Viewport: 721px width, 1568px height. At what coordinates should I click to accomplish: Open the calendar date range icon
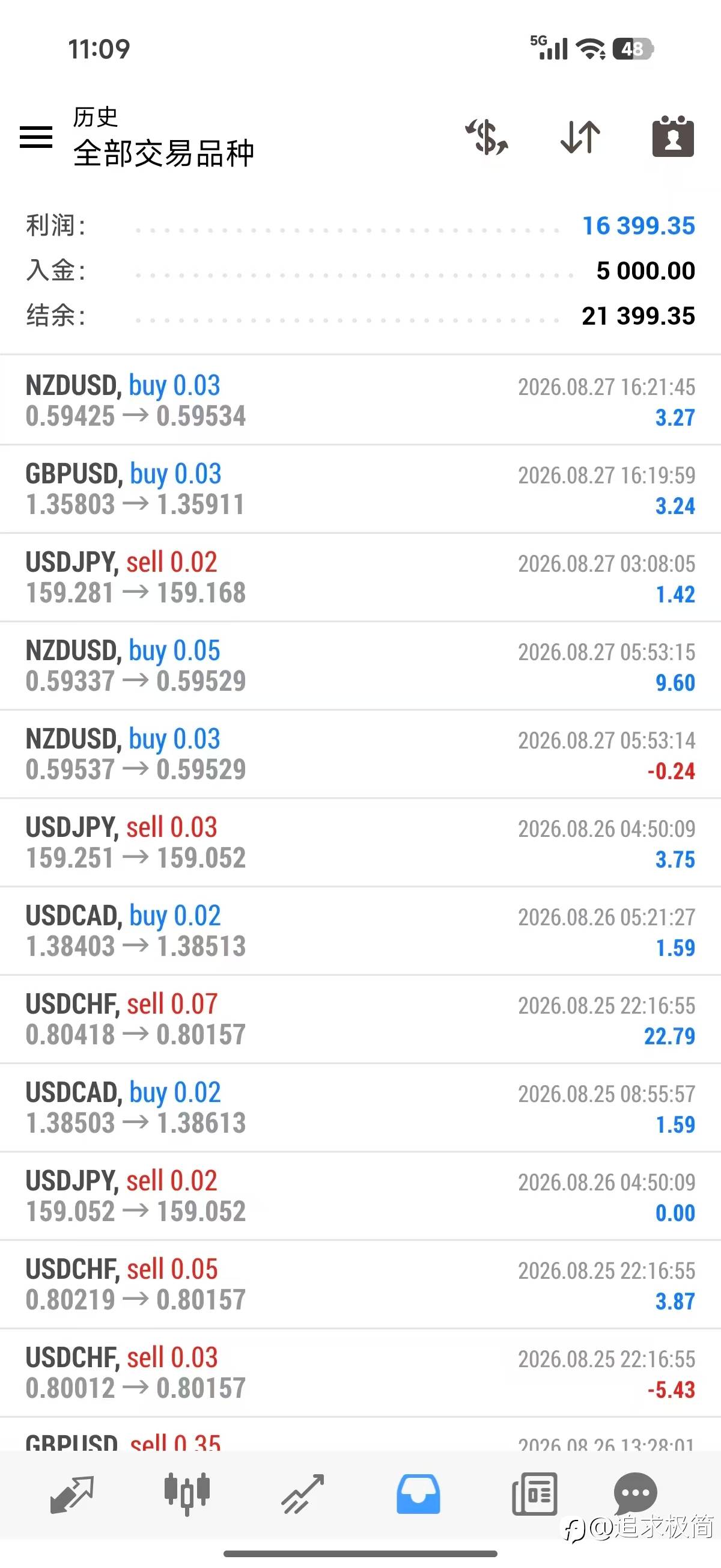pos(673,136)
